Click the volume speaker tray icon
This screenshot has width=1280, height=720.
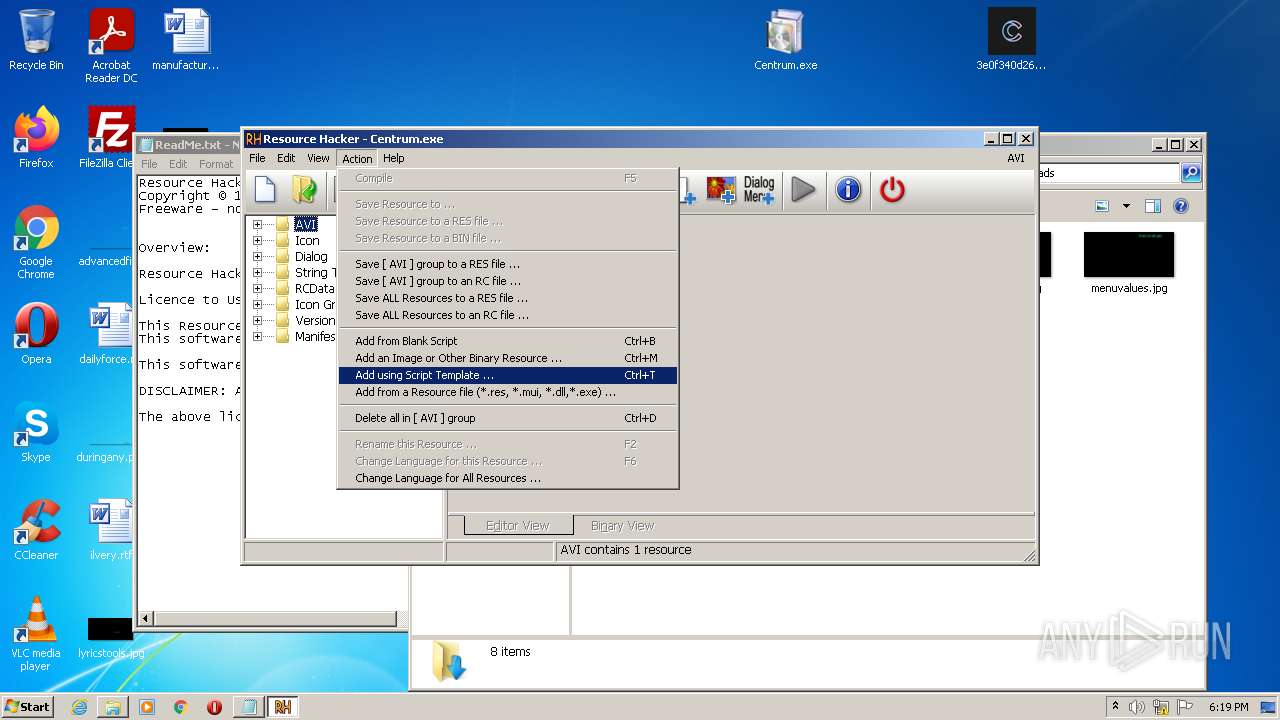pyautogui.click(x=1137, y=707)
